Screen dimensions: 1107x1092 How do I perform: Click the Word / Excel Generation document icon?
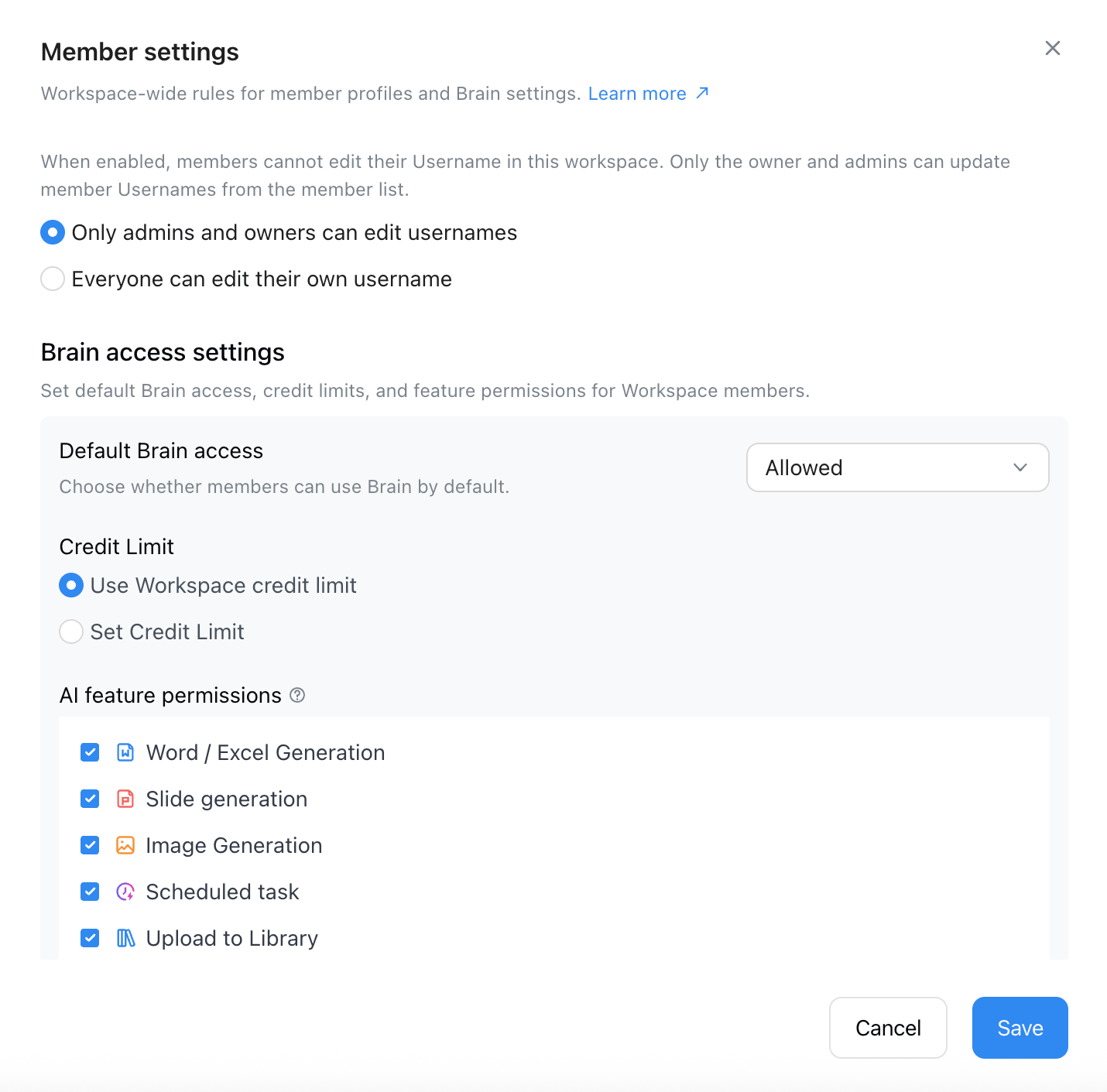(125, 752)
